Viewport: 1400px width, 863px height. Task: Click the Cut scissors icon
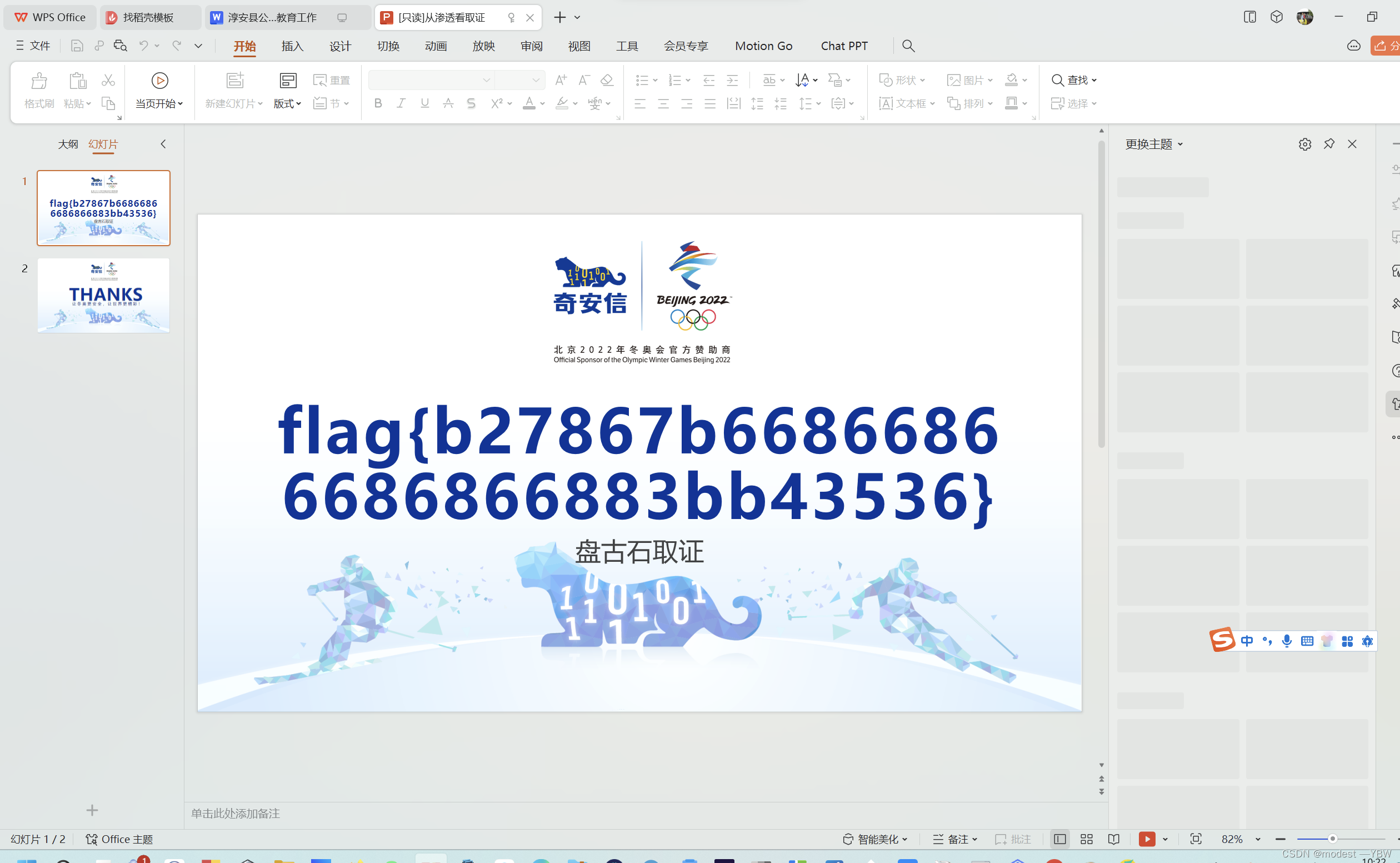coord(108,80)
